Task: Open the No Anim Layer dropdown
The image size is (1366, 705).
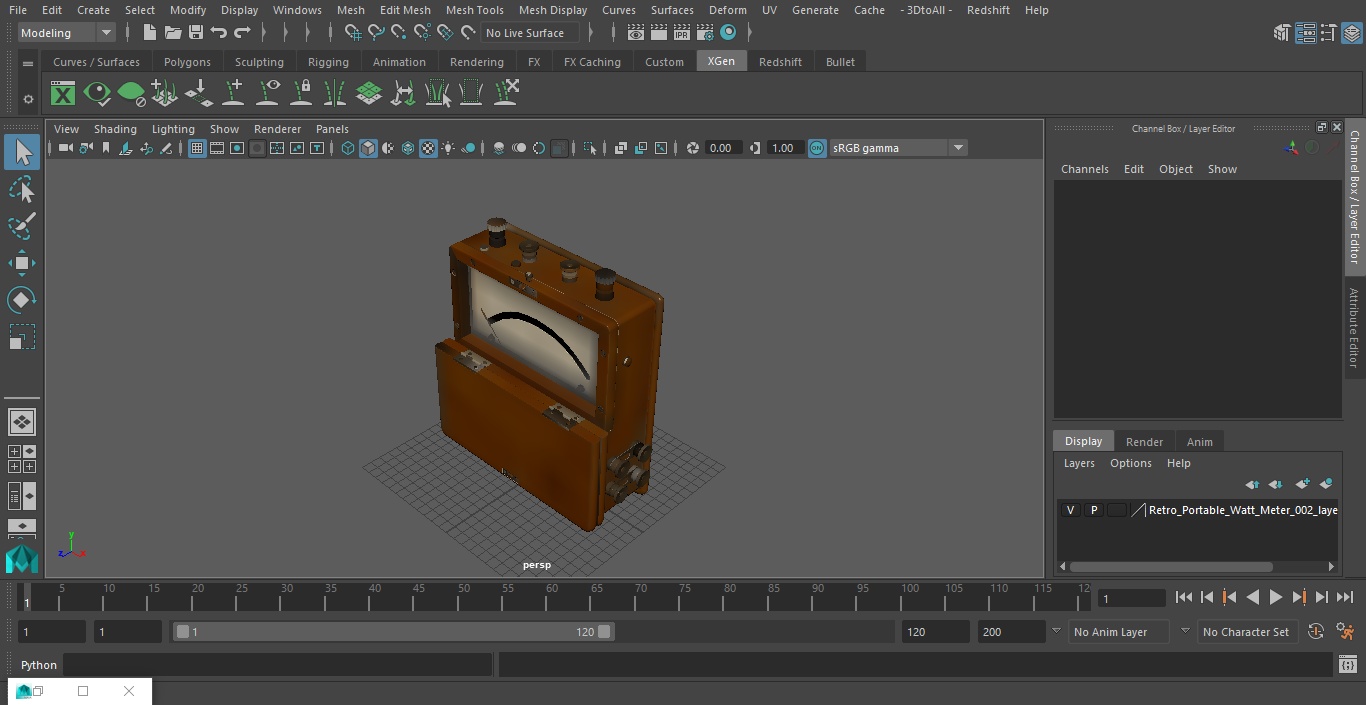Action: [1184, 632]
